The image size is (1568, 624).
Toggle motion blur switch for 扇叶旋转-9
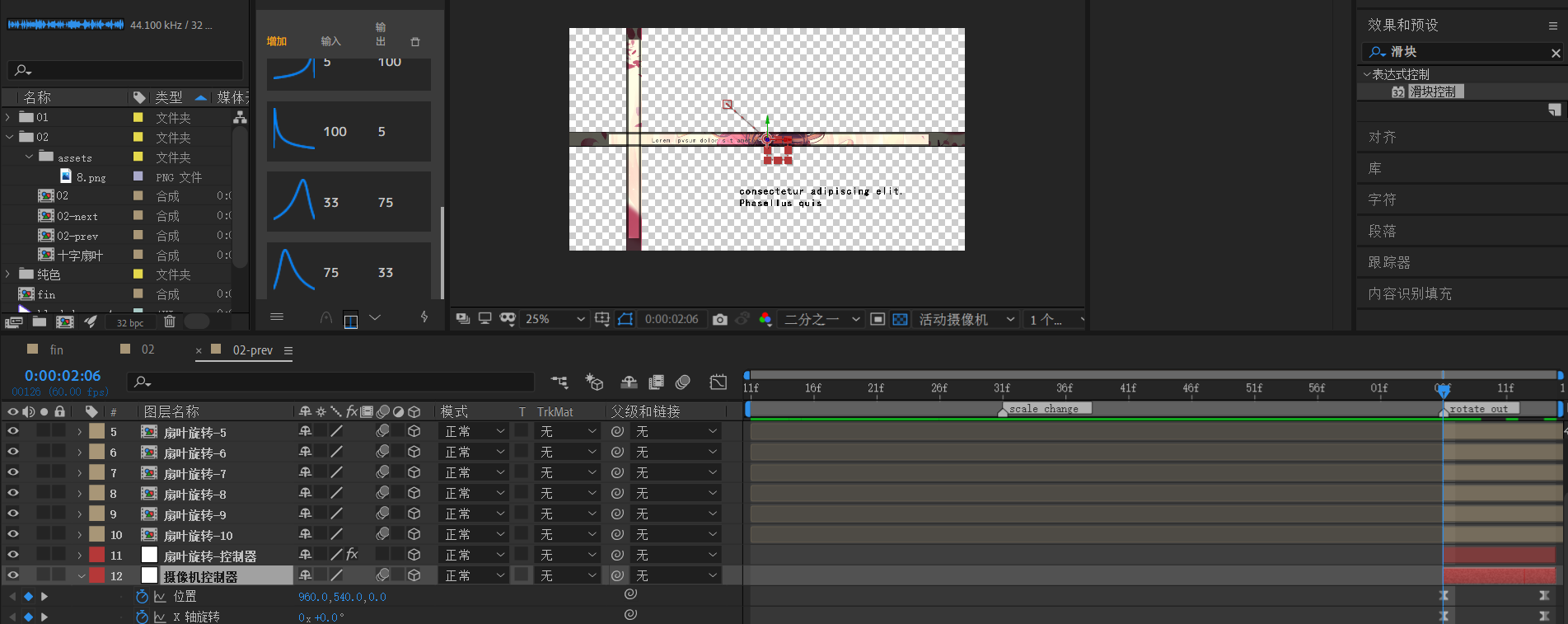(383, 514)
